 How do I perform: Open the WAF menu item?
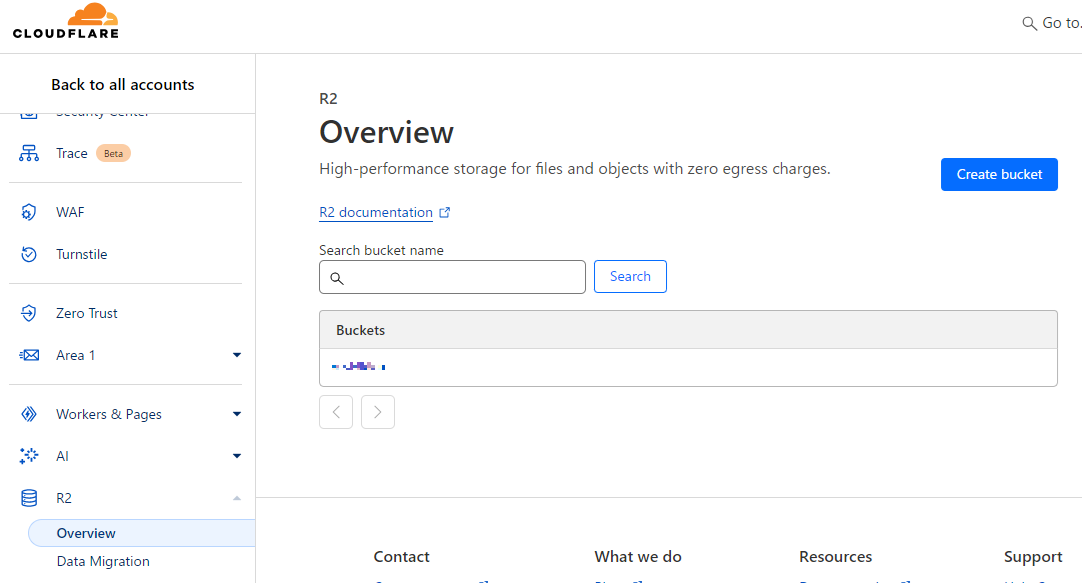pos(70,213)
